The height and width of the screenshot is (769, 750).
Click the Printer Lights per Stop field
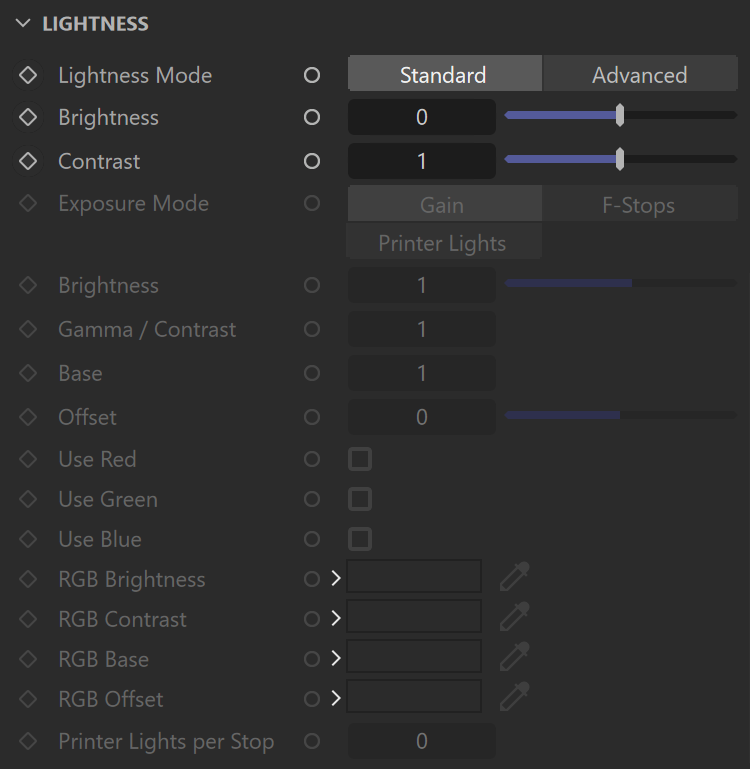pos(422,741)
